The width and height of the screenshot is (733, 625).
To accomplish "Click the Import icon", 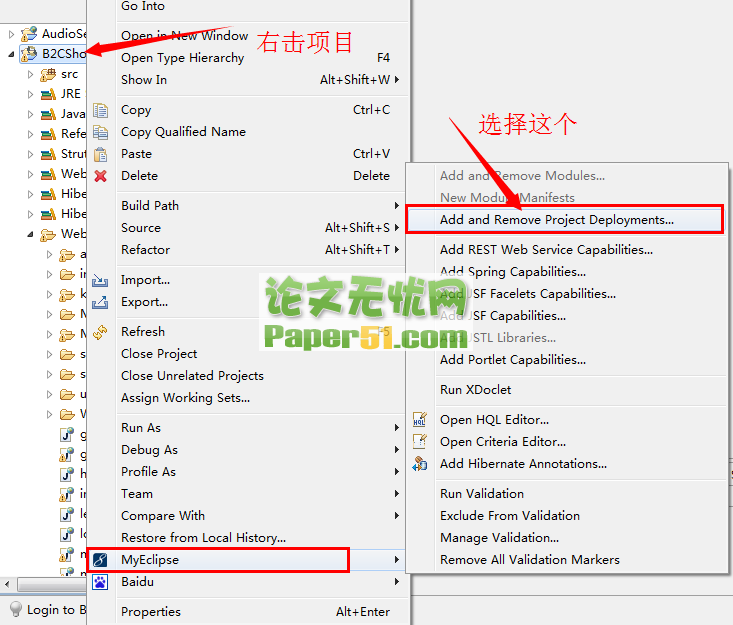I will click(100, 280).
